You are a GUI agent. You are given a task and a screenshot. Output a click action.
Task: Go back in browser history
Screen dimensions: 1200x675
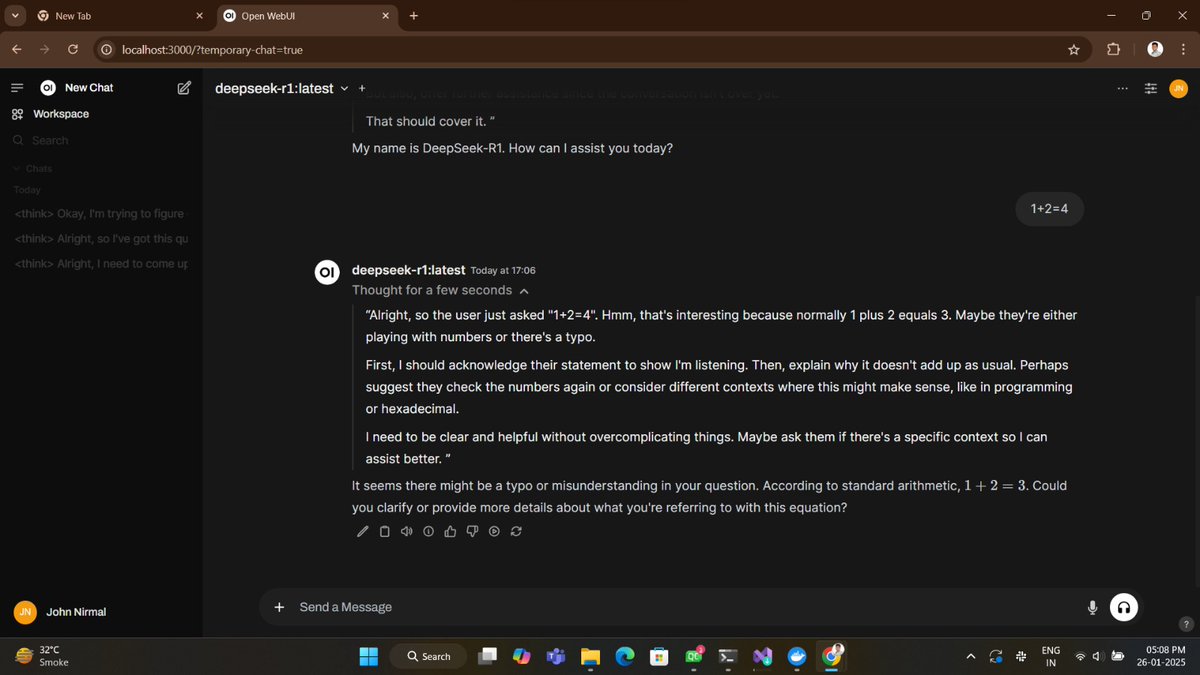tap(17, 49)
